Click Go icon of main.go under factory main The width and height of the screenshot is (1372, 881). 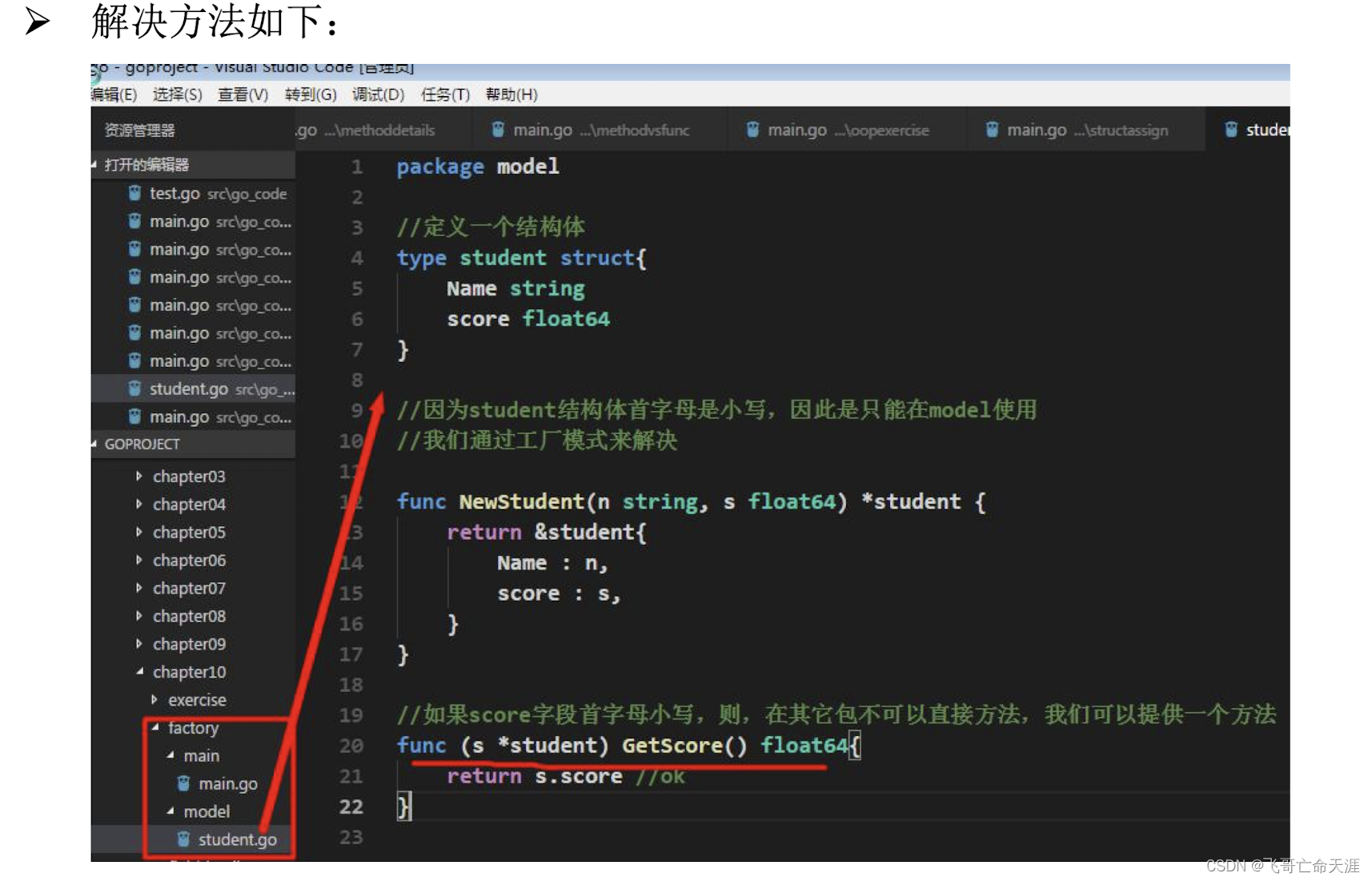[x=183, y=783]
